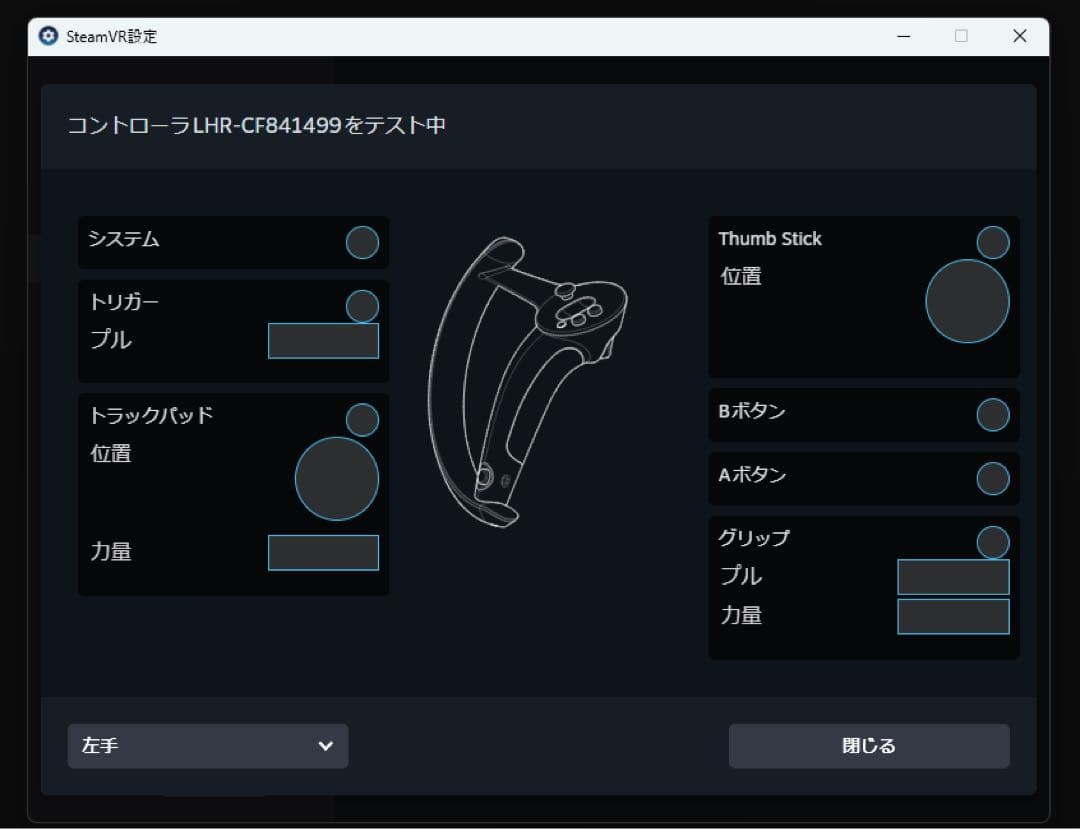
Task: Click the トリガー プル value bar
Action: click(324, 341)
